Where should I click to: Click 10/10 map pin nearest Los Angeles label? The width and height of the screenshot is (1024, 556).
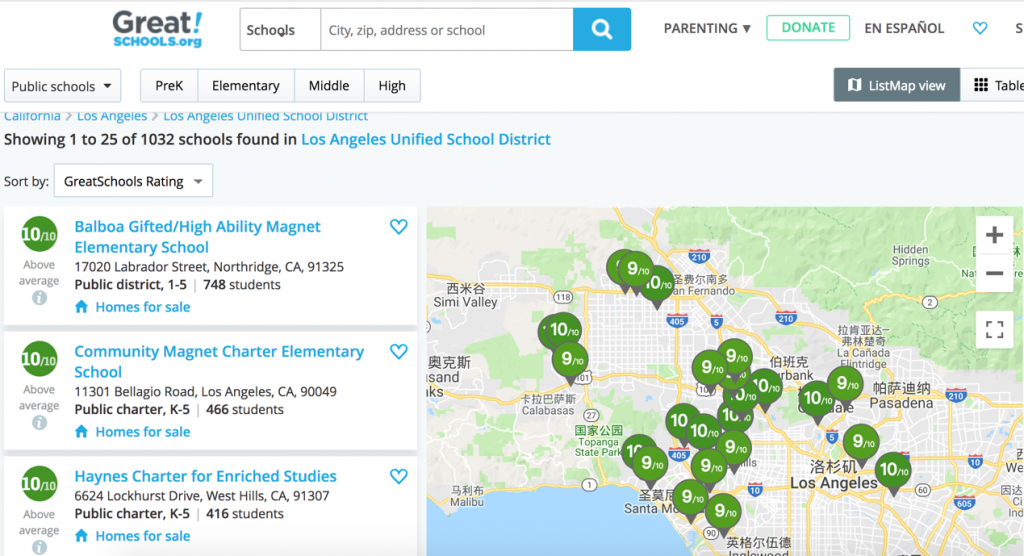point(893,470)
